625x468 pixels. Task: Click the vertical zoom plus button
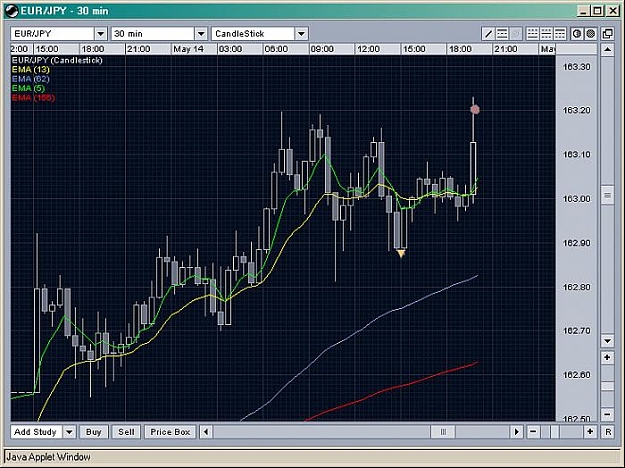[x=607, y=358]
